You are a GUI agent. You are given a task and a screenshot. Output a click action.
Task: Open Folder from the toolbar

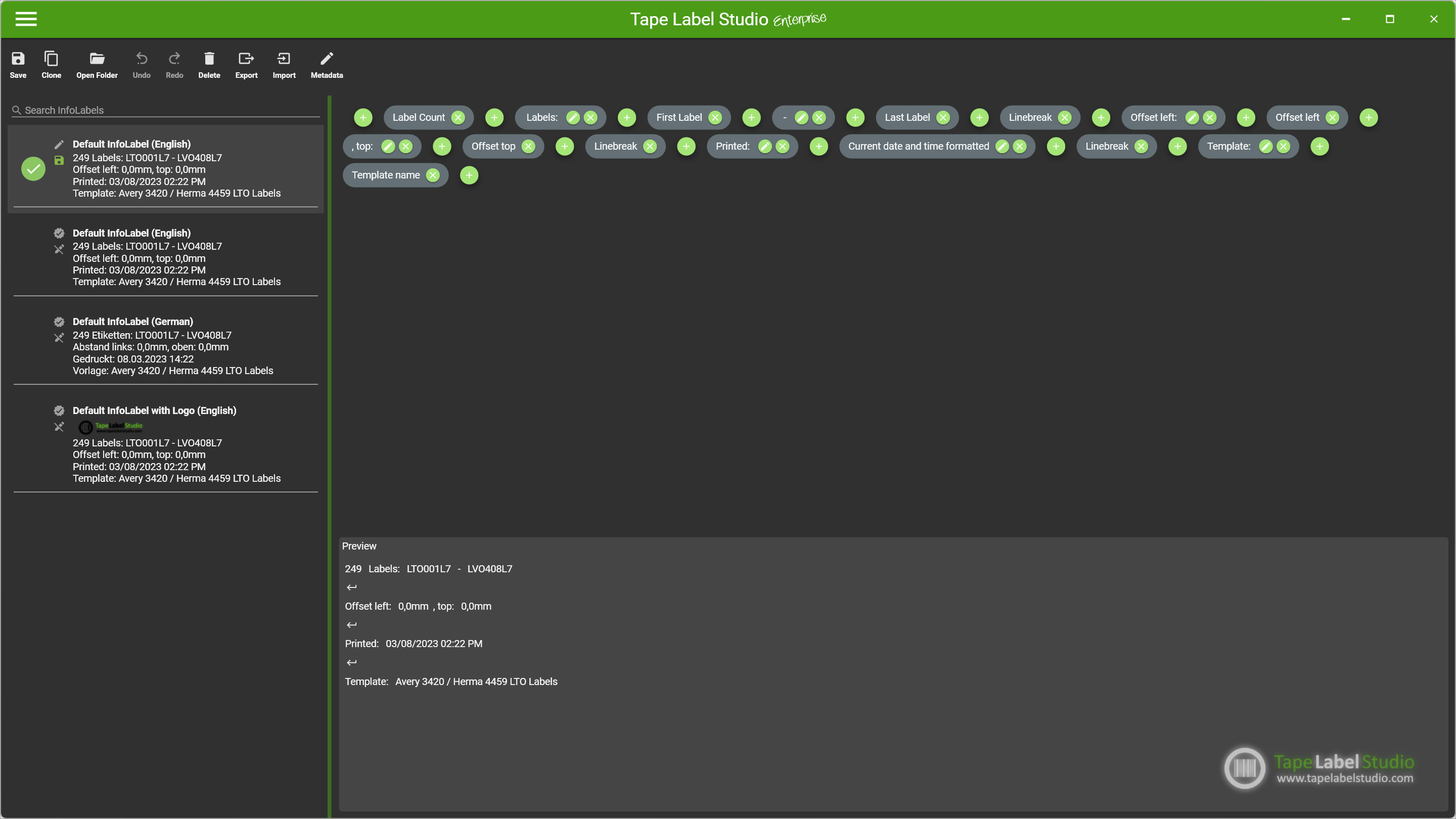pyautogui.click(x=97, y=64)
